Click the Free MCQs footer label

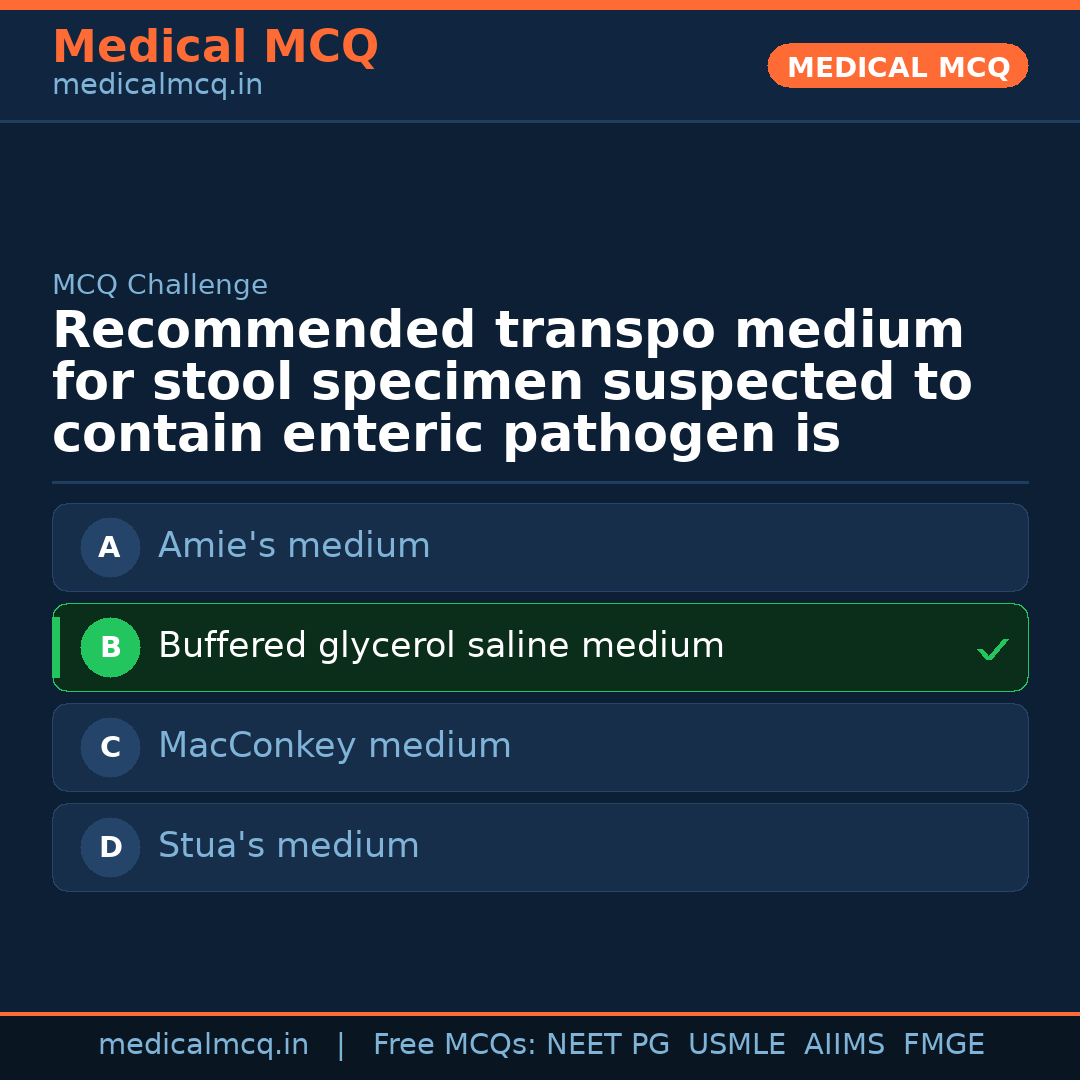(x=455, y=1045)
